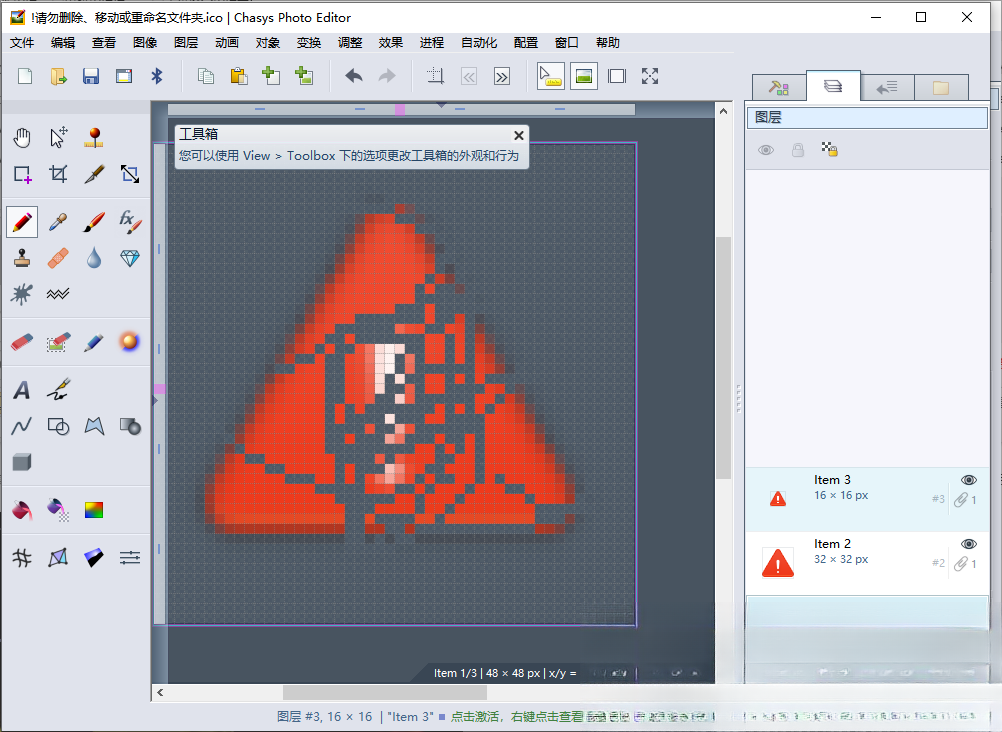Click the vertical canvas scrollbar thumb
The height and width of the screenshot is (732, 1002).
point(723,358)
